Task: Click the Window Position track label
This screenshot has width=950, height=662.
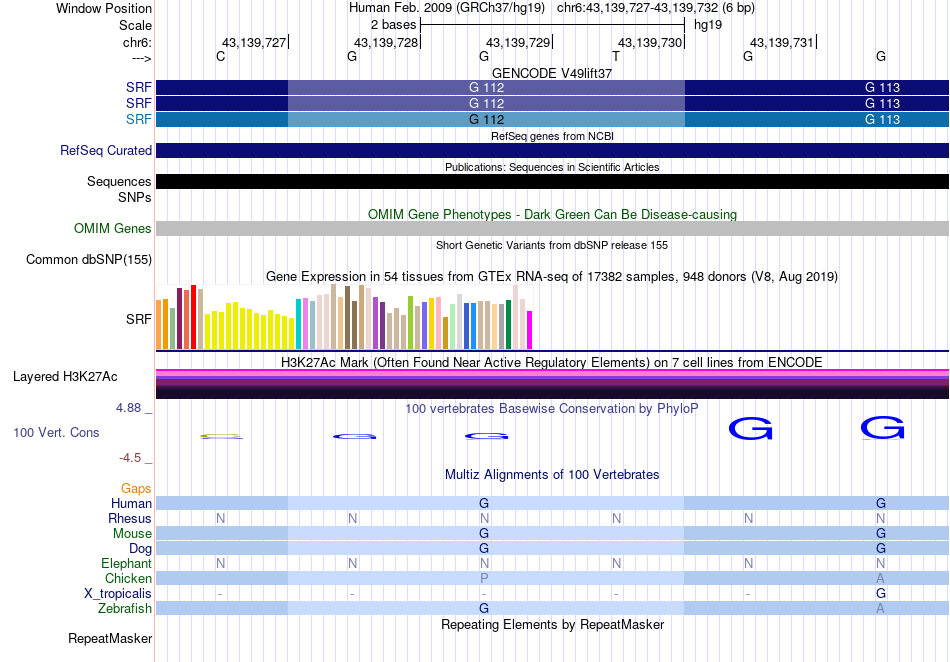Action: coord(104,8)
